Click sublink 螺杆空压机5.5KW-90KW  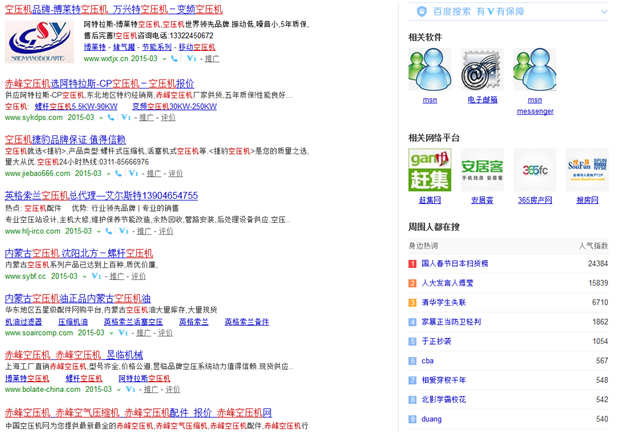click(76, 107)
